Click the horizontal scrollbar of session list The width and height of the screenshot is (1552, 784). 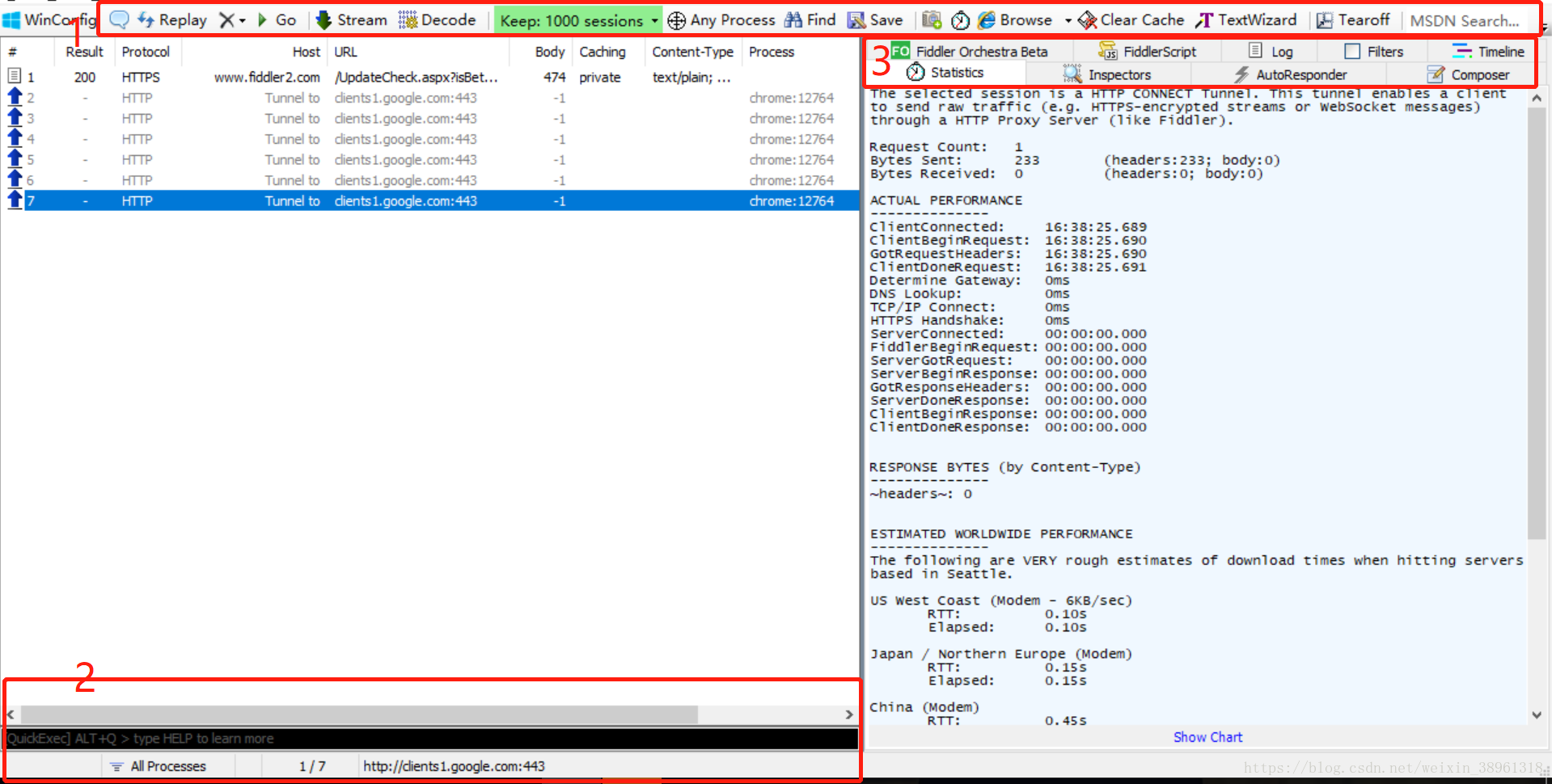[359, 714]
